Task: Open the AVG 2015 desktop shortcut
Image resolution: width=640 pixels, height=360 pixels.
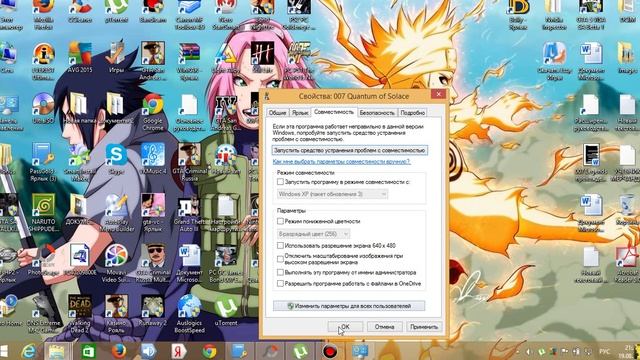Action: [x=80, y=57]
